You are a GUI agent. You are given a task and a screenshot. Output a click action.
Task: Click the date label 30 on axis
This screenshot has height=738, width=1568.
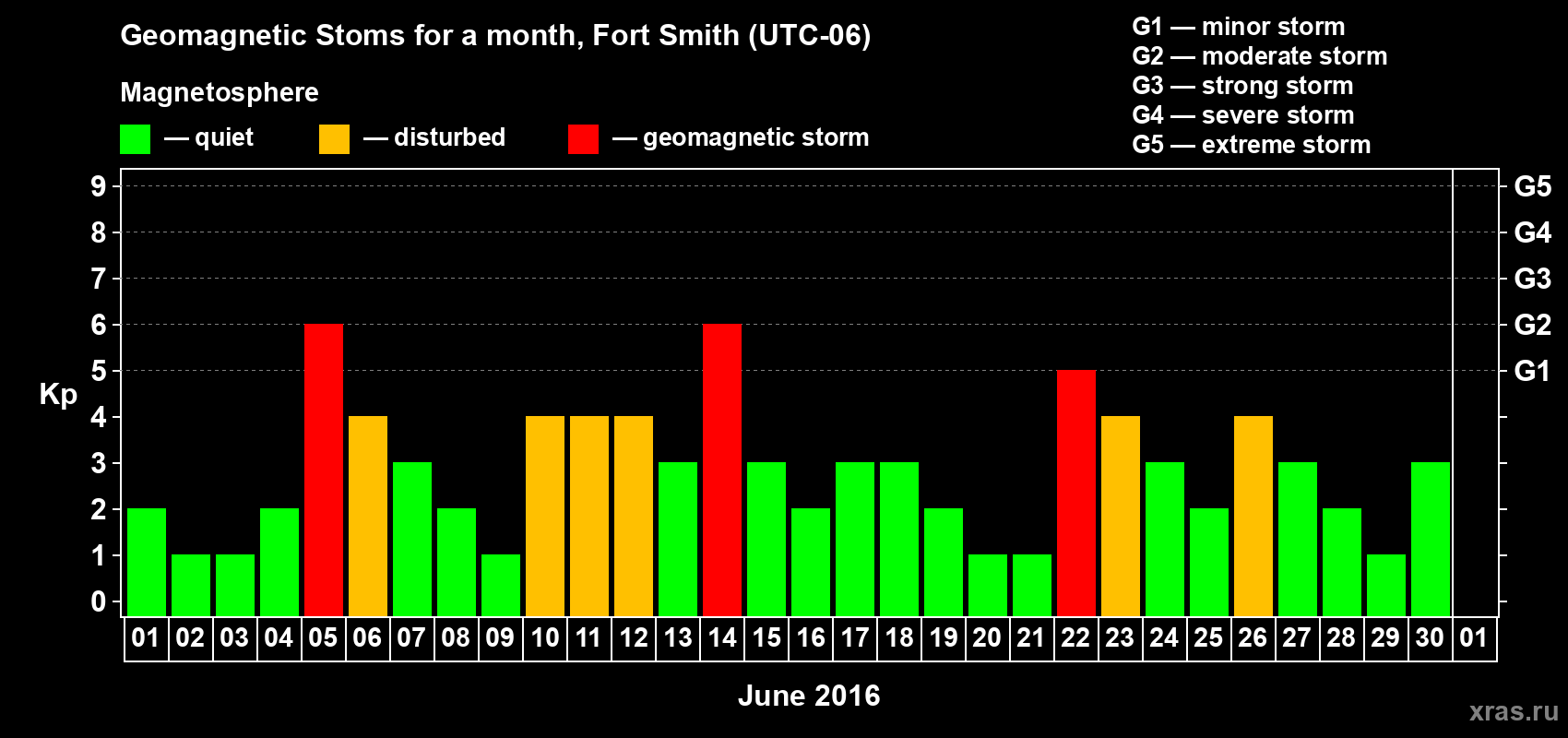[1430, 638]
